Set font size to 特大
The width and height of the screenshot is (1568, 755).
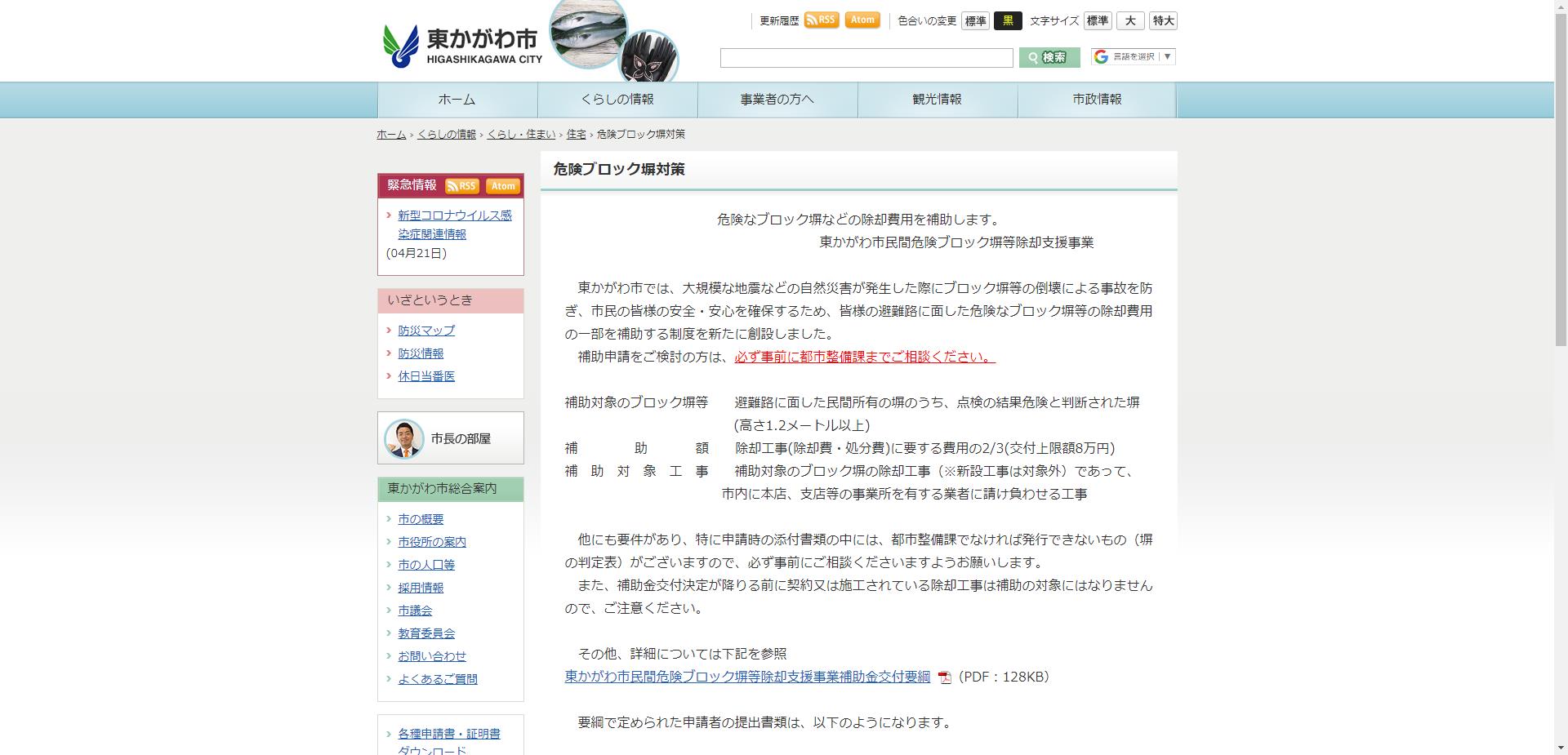point(1163,20)
